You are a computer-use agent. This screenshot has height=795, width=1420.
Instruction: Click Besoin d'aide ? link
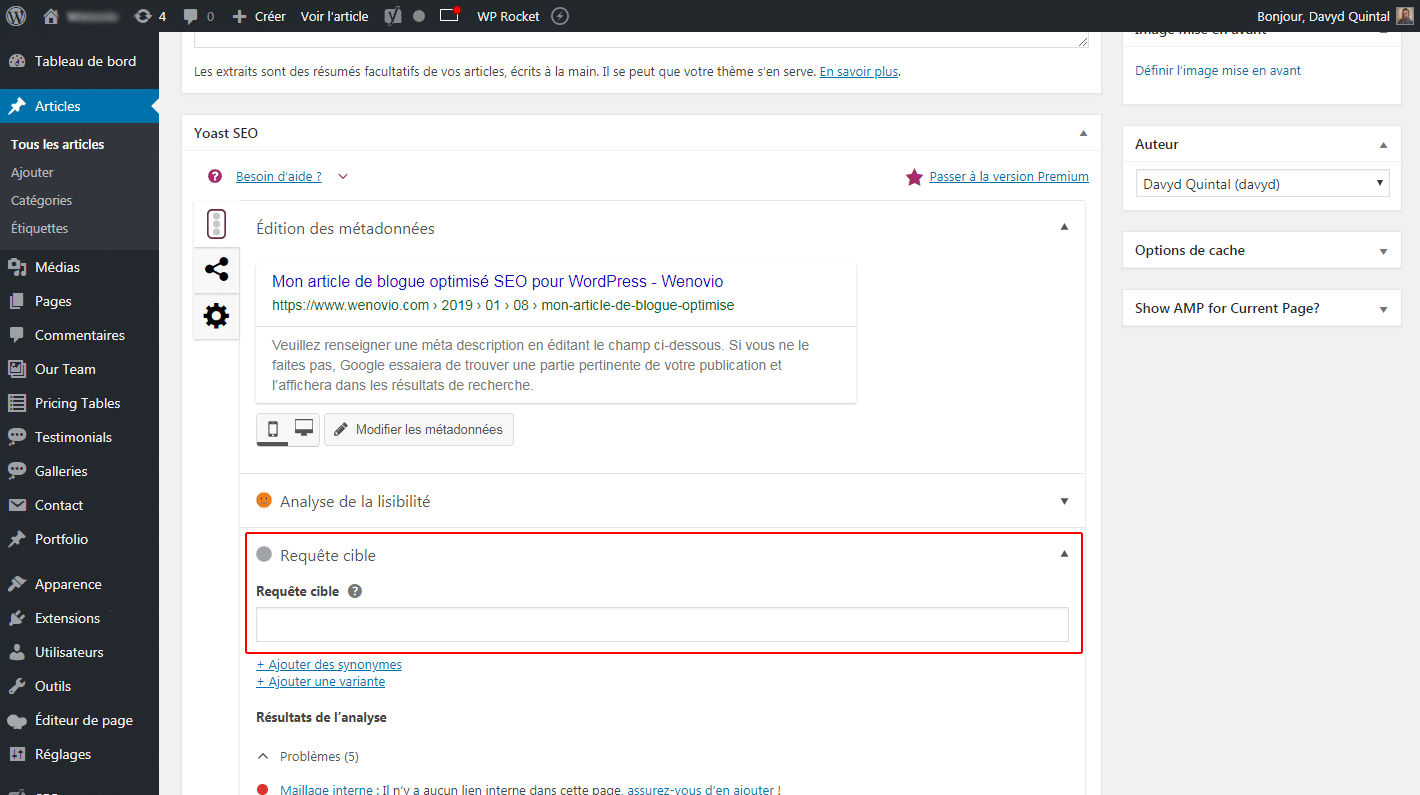click(x=279, y=176)
